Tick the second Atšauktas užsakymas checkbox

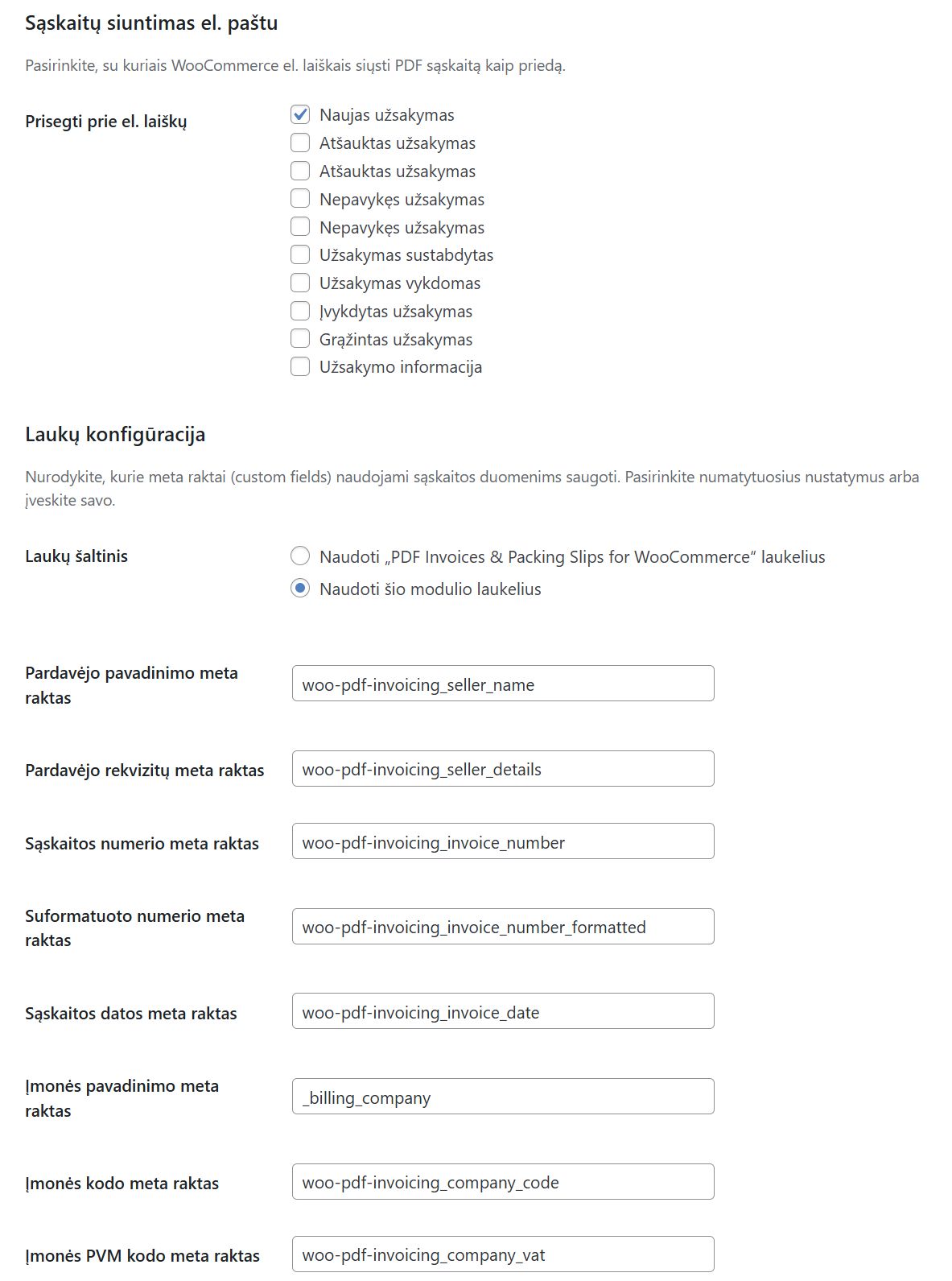click(x=300, y=171)
